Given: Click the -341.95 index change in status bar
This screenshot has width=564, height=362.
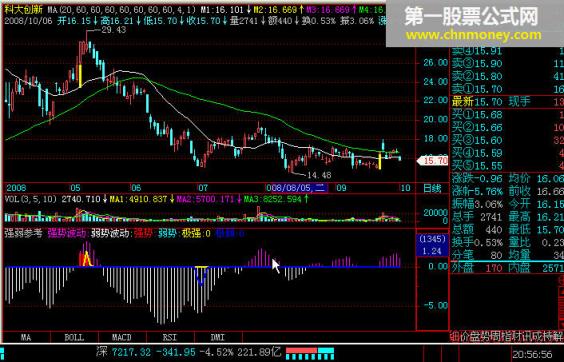Looking at the screenshot, I should coord(177,352).
